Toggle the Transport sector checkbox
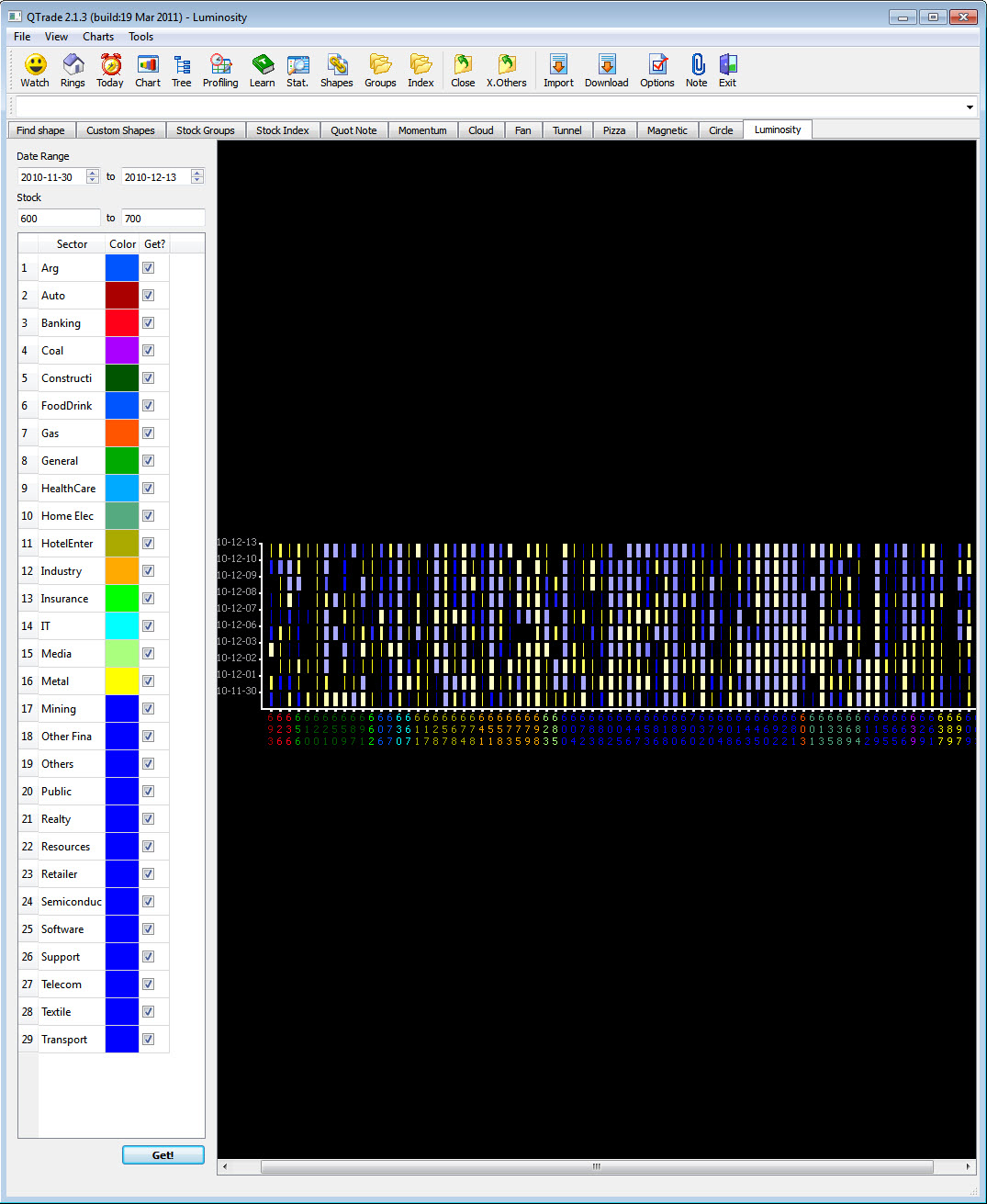The image size is (987, 1204). click(x=148, y=1039)
